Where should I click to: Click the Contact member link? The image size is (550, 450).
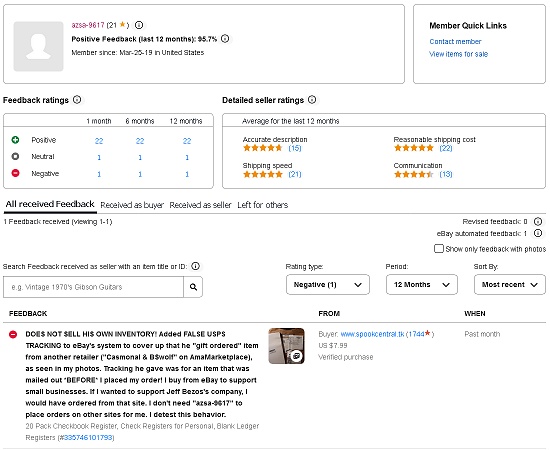455,42
